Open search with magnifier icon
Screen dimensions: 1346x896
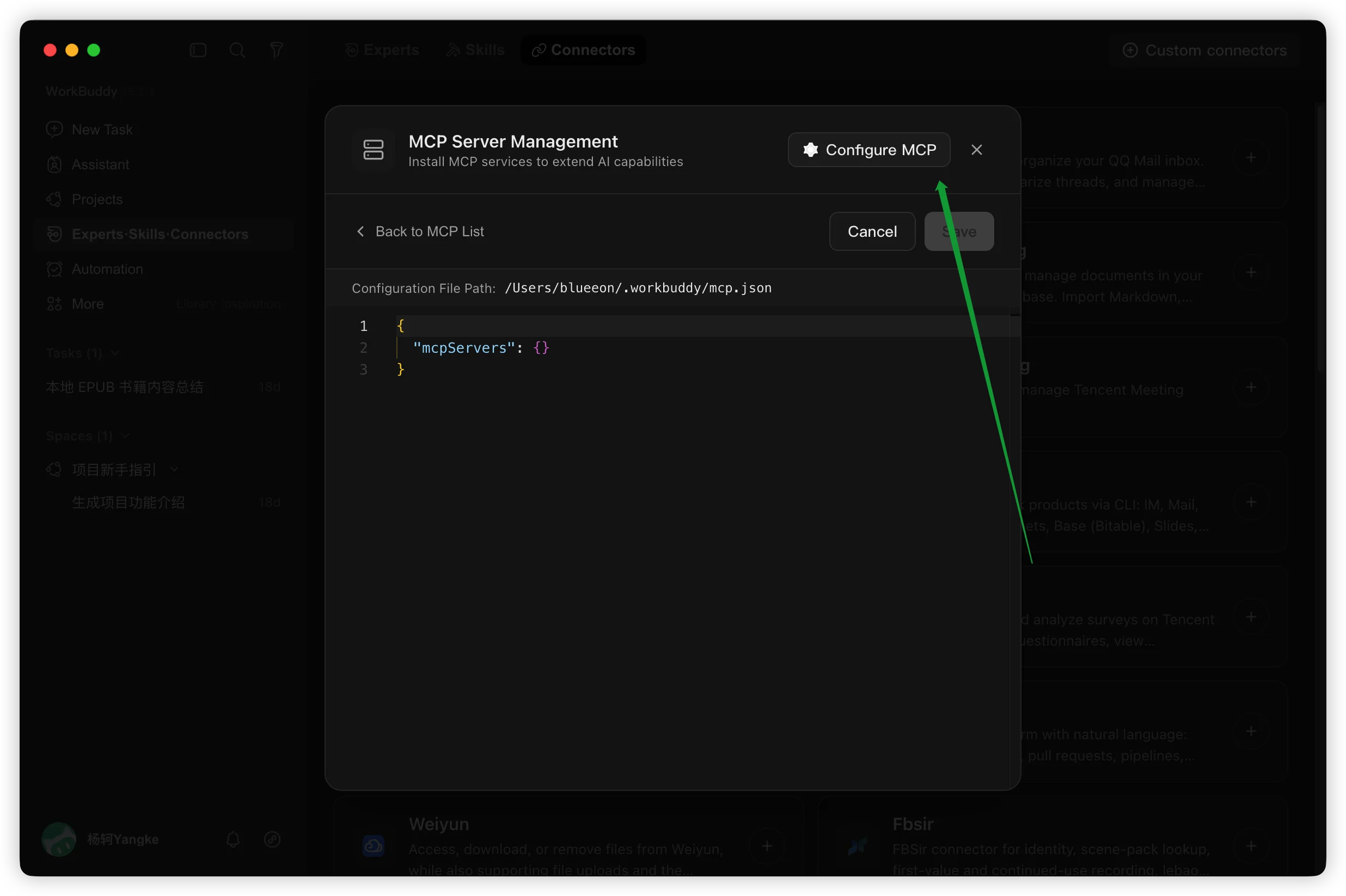237,50
